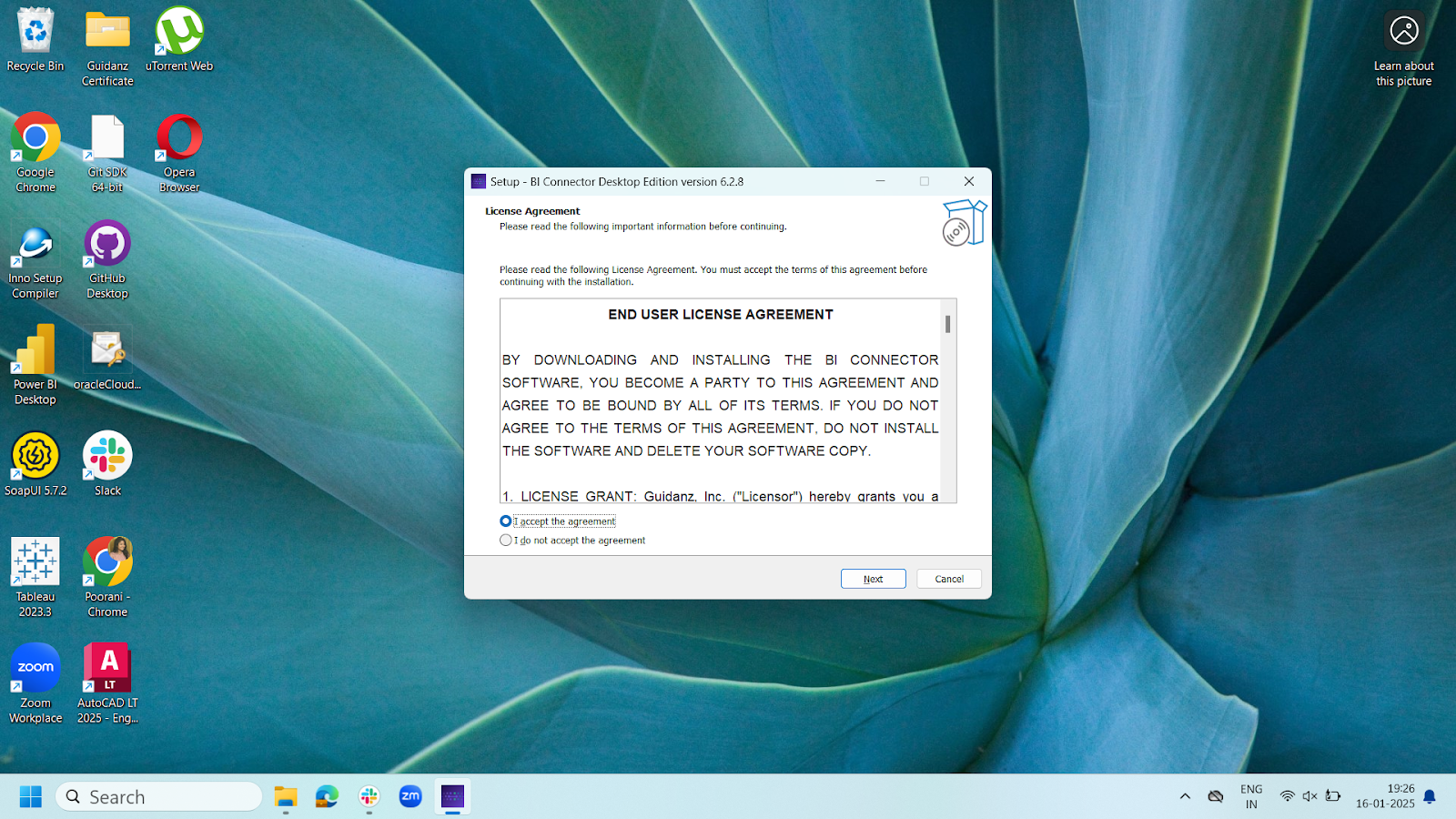Open the clock and date panel
Image resolution: width=1456 pixels, height=819 pixels.
pyautogui.click(x=1385, y=796)
